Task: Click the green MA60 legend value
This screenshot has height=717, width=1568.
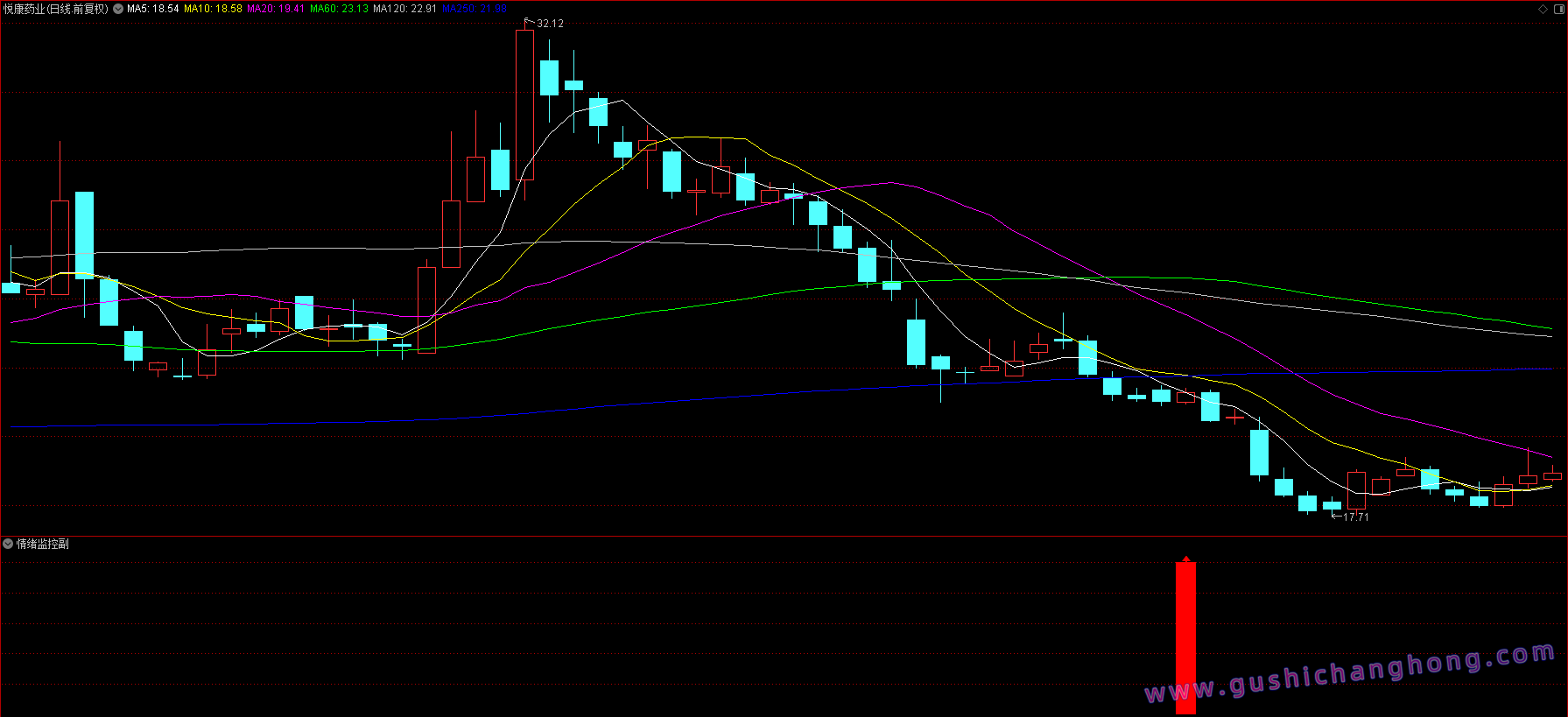Action: (x=339, y=9)
